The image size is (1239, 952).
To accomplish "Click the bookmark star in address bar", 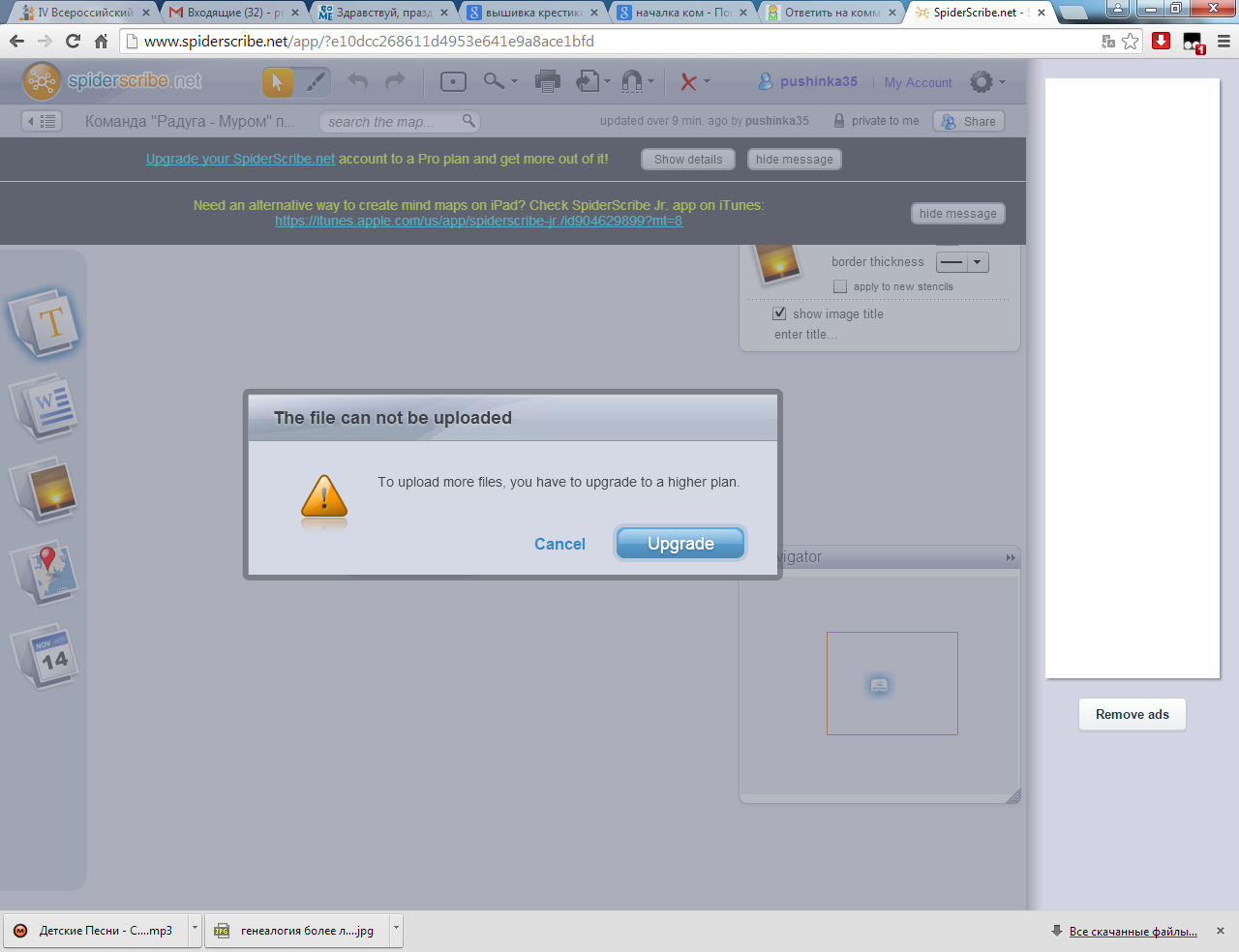I will (x=1131, y=42).
